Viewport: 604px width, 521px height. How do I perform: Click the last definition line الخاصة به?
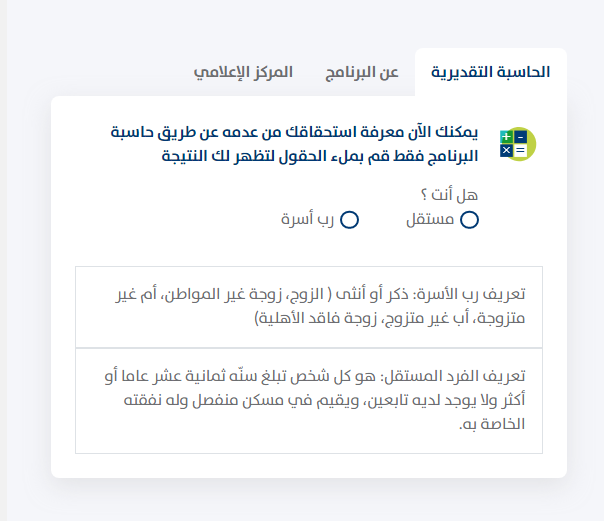(493, 425)
